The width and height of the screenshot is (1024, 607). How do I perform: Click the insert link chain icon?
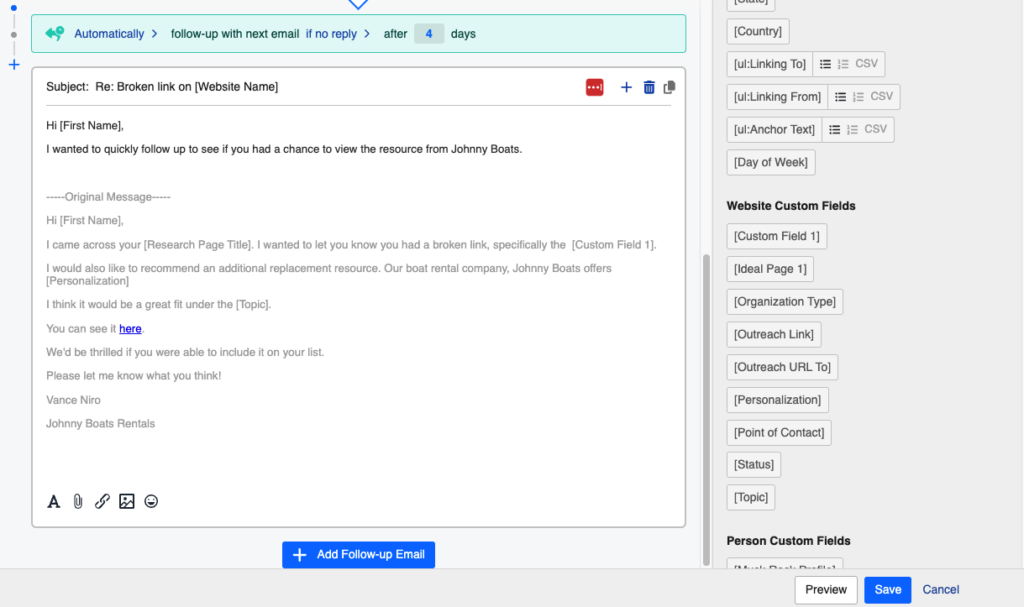(x=102, y=501)
